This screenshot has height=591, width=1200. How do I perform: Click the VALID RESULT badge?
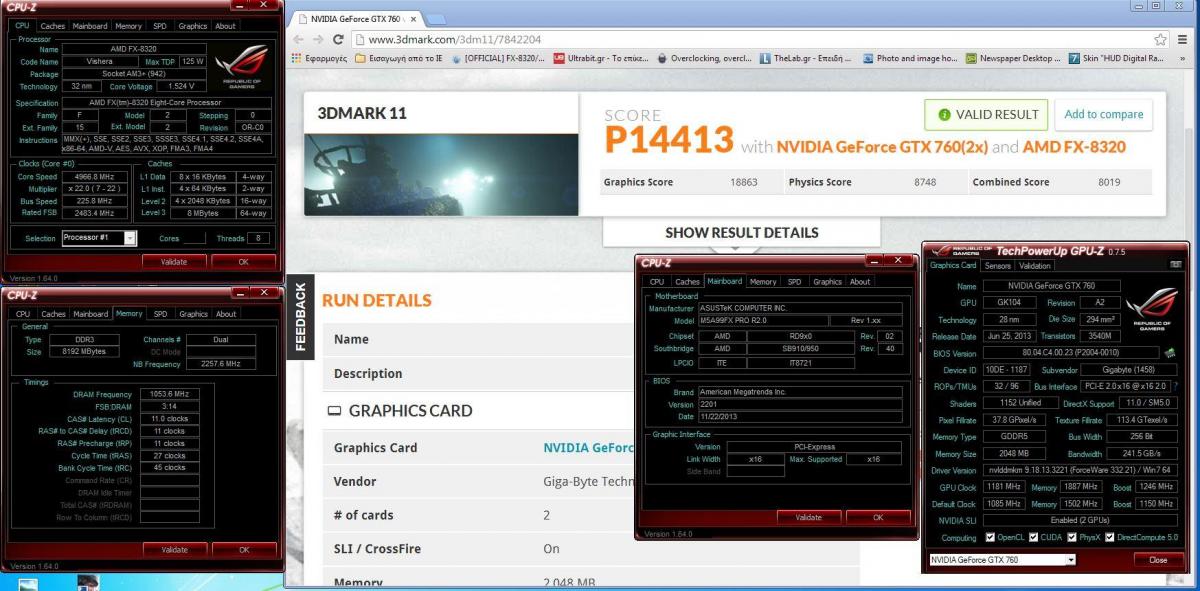pos(986,115)
